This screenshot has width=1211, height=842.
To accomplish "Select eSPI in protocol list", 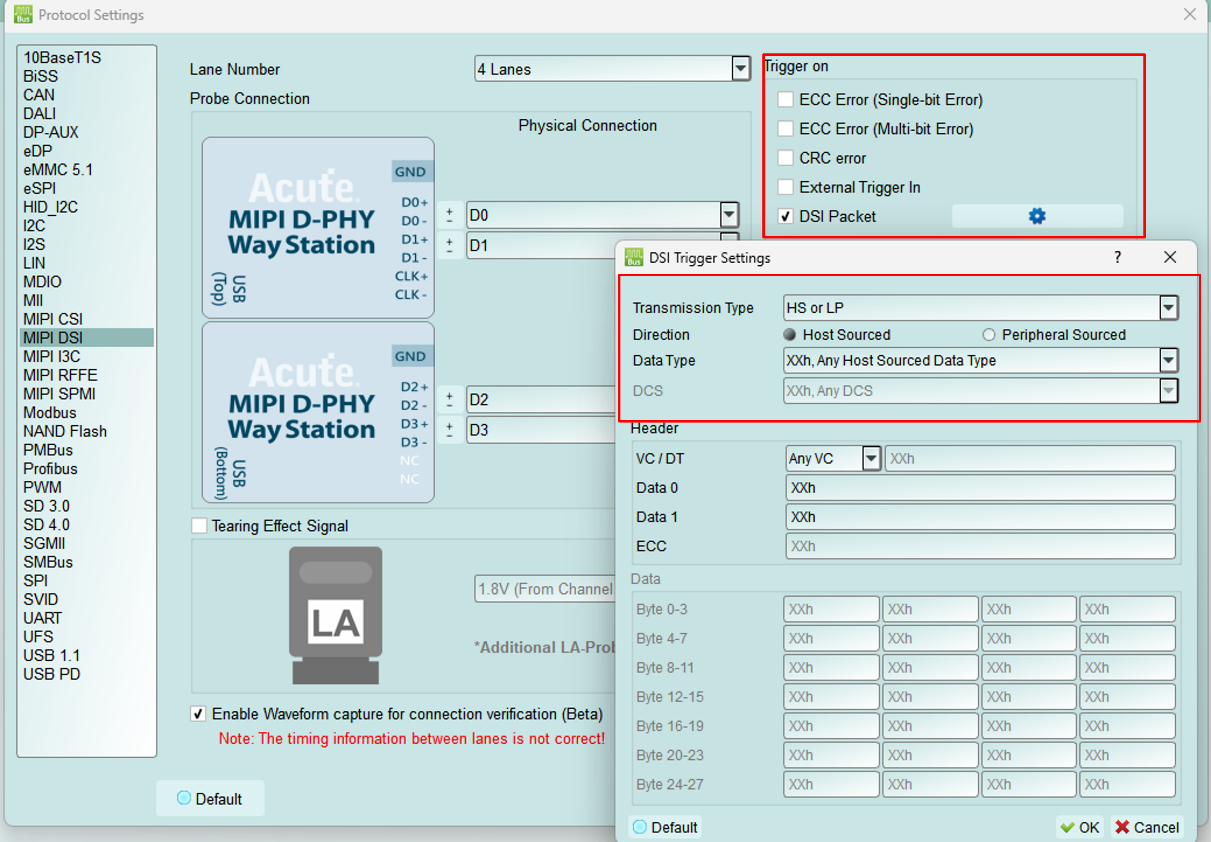I will [40, 188].
